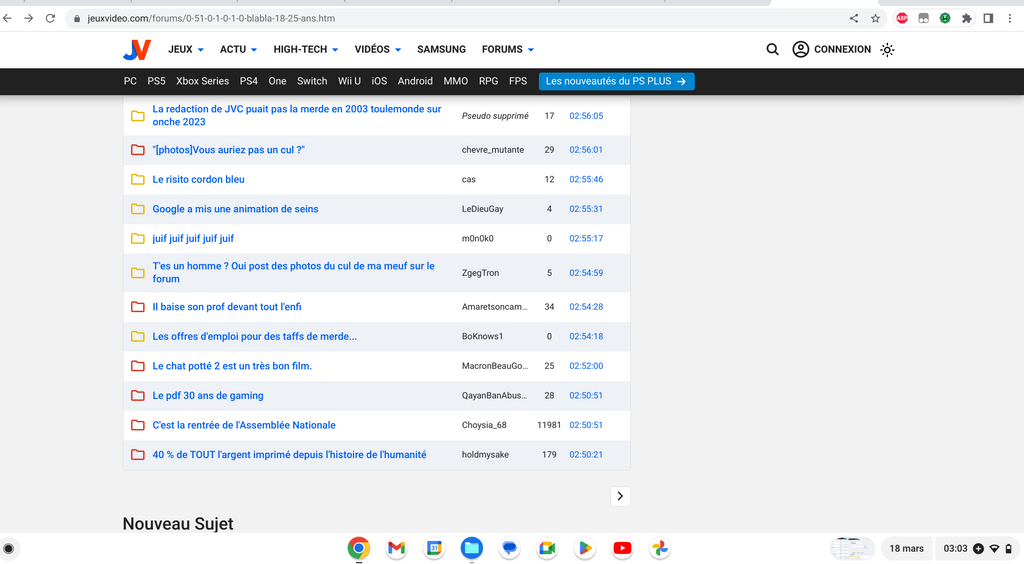Open the Switch platform section
The height and width of the screenshot is (564, 1024).
[312, 81]
